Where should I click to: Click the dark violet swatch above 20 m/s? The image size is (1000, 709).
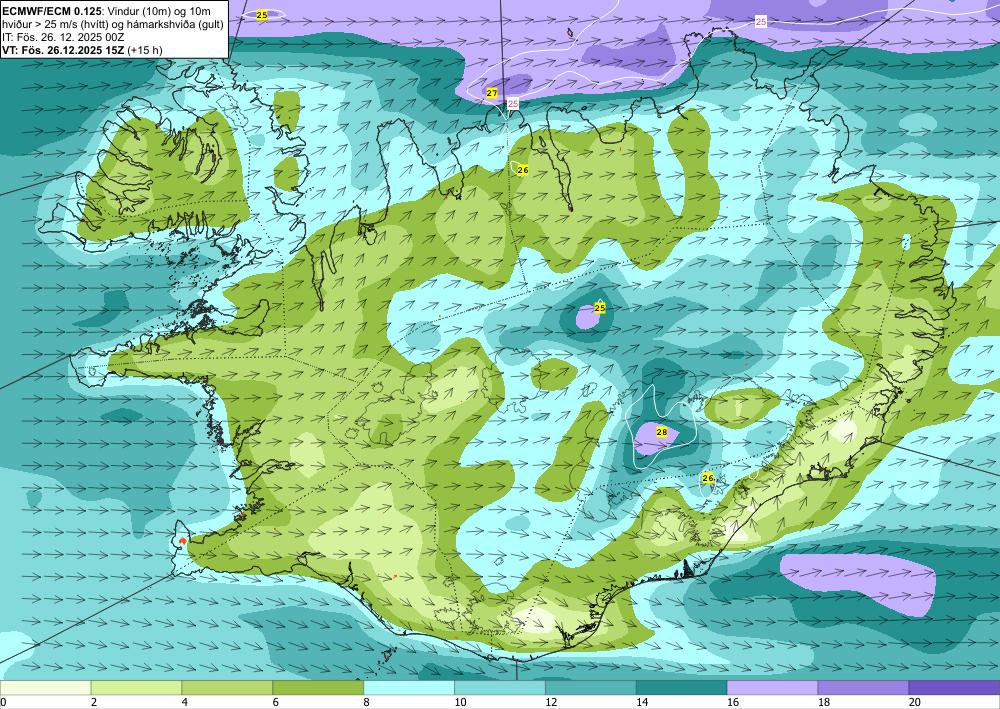tap(954, 688)
